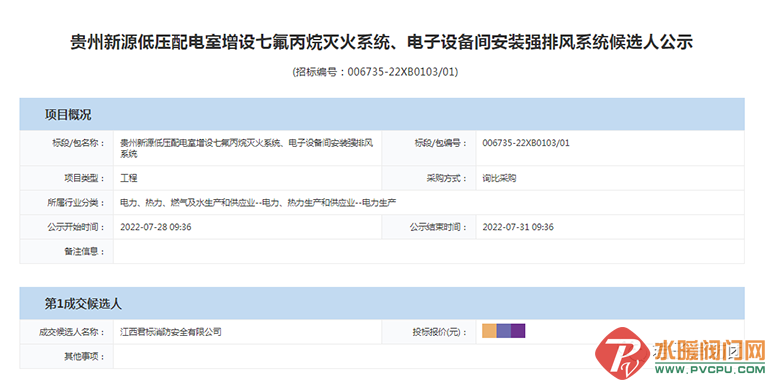Click the 其他事项 label

(x=85, y=357)
